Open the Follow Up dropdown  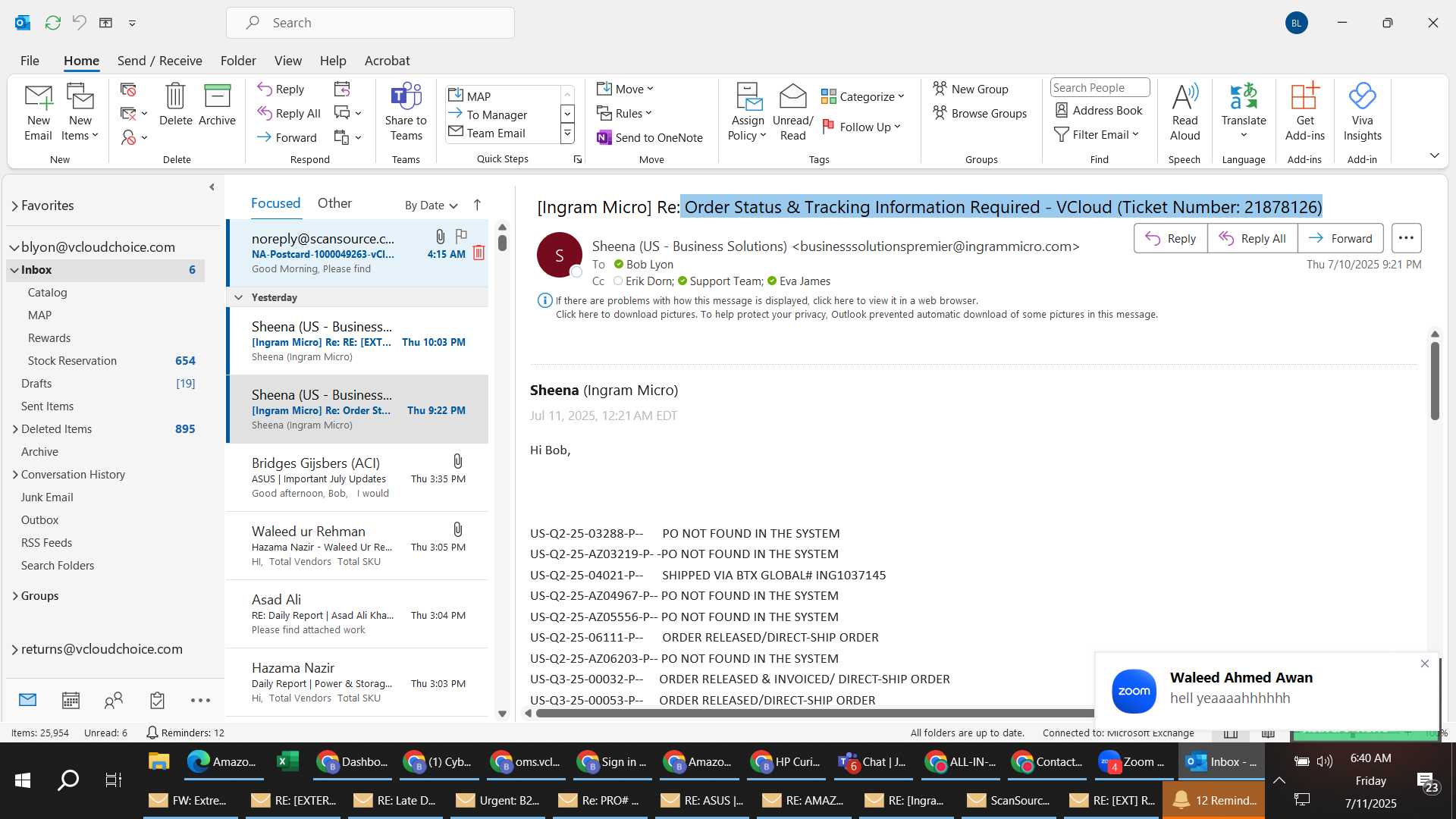(x=861, y=127)
